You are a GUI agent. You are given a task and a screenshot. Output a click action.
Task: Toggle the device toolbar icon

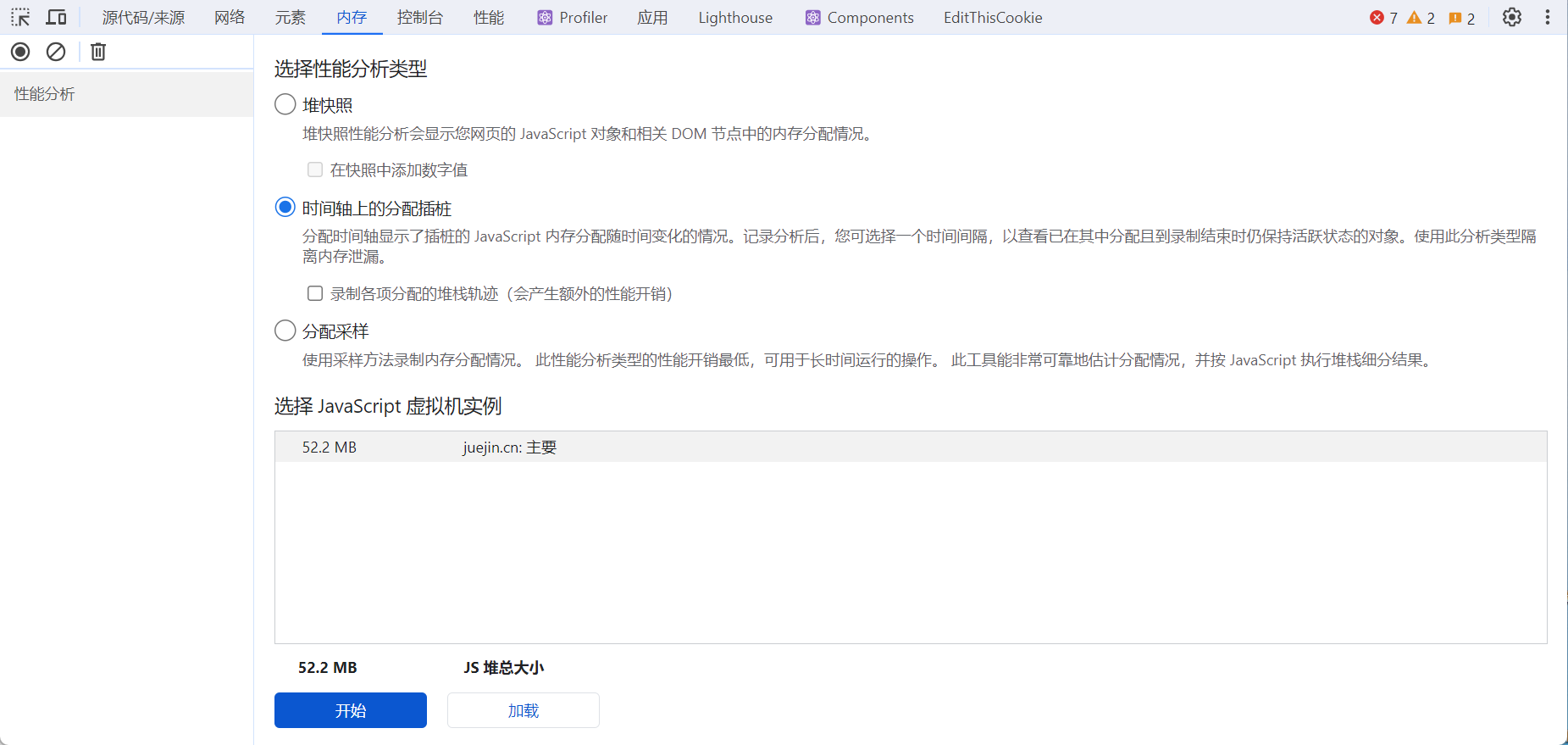point(56,17)
